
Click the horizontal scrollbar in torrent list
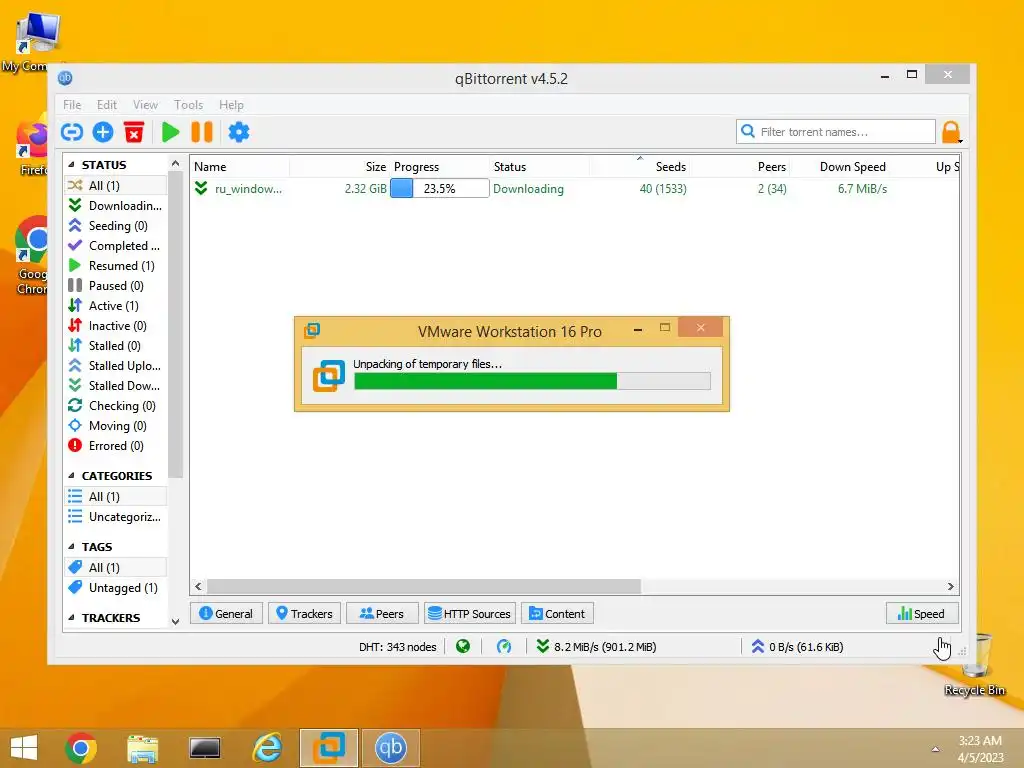tap(424, 586)
